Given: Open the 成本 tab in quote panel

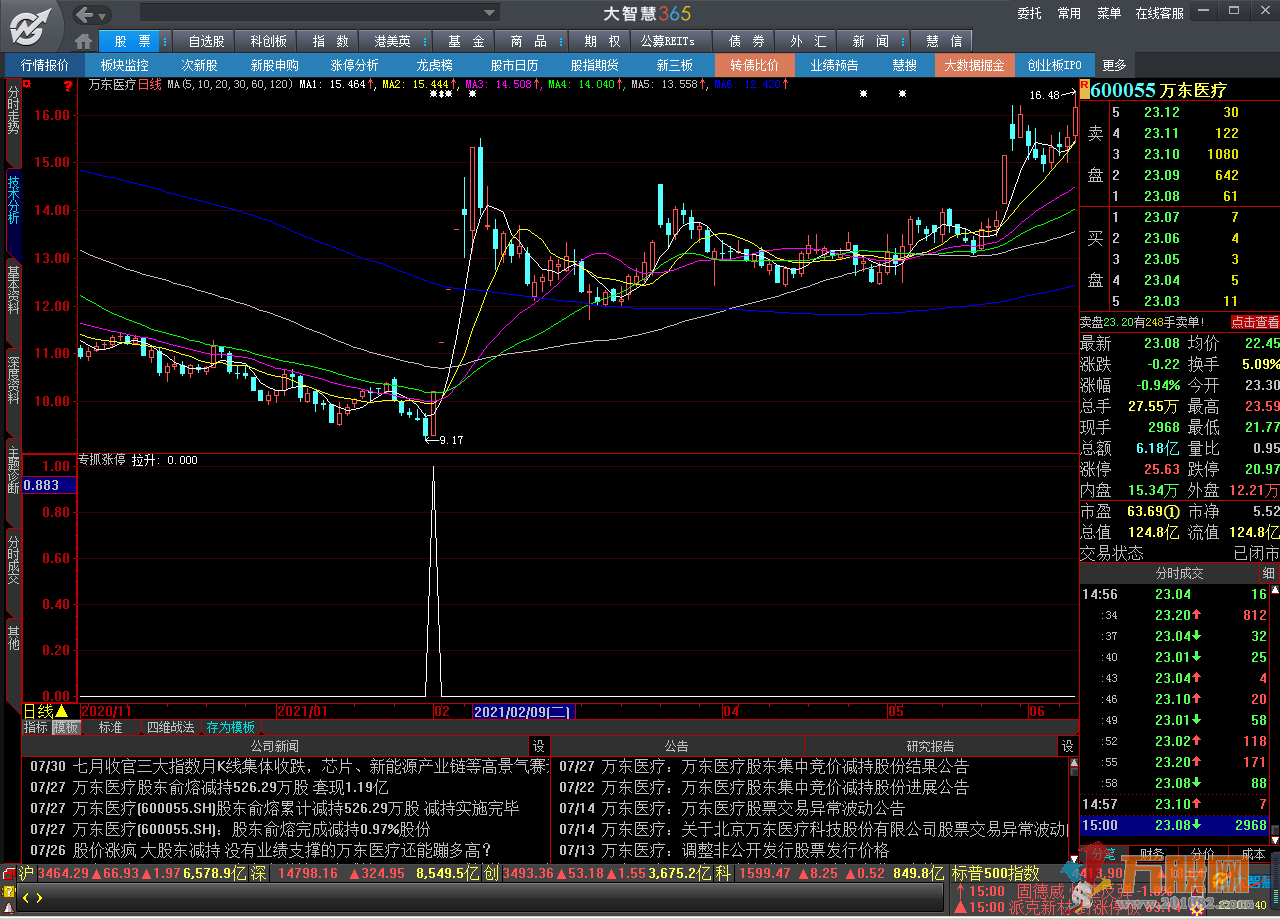Looking at the screenshot, I should click(x=1252, y=853).
